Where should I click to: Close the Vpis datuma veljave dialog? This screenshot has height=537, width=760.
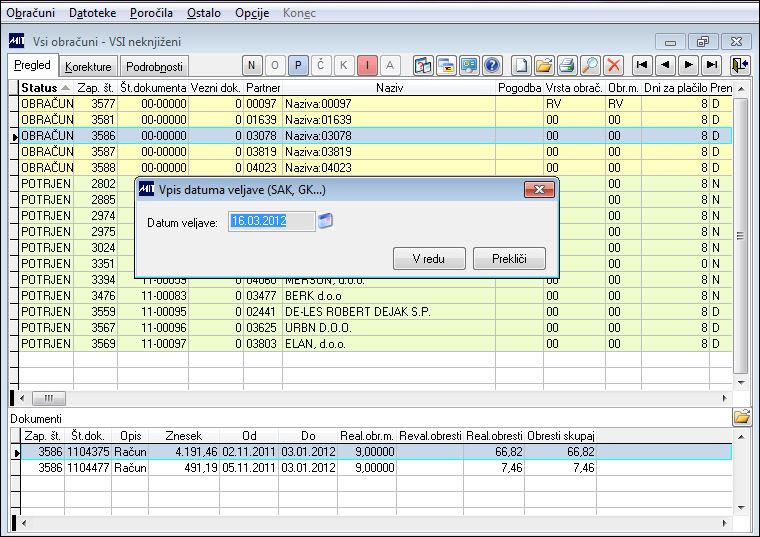coord(539,190)
